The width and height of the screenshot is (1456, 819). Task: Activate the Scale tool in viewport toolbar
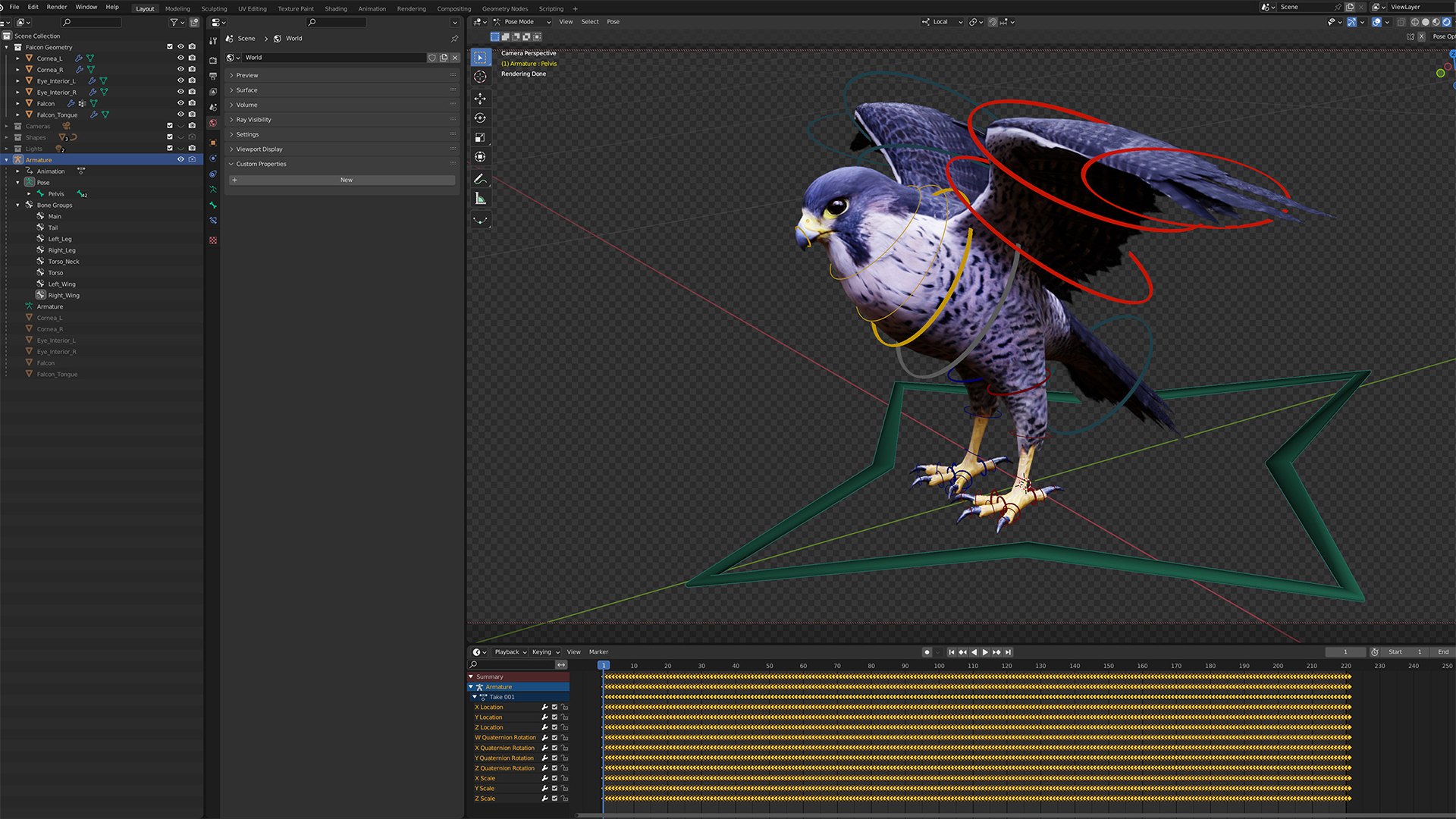[480, 137]
